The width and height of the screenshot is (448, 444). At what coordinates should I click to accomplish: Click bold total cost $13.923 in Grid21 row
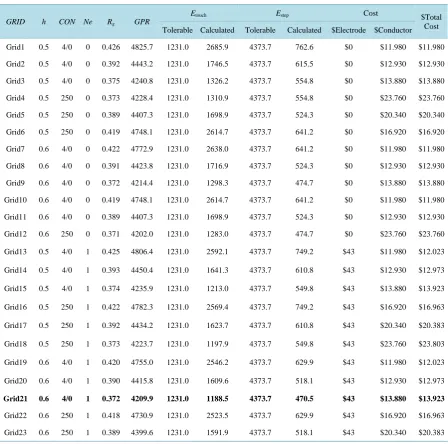(x=431, y=399)
